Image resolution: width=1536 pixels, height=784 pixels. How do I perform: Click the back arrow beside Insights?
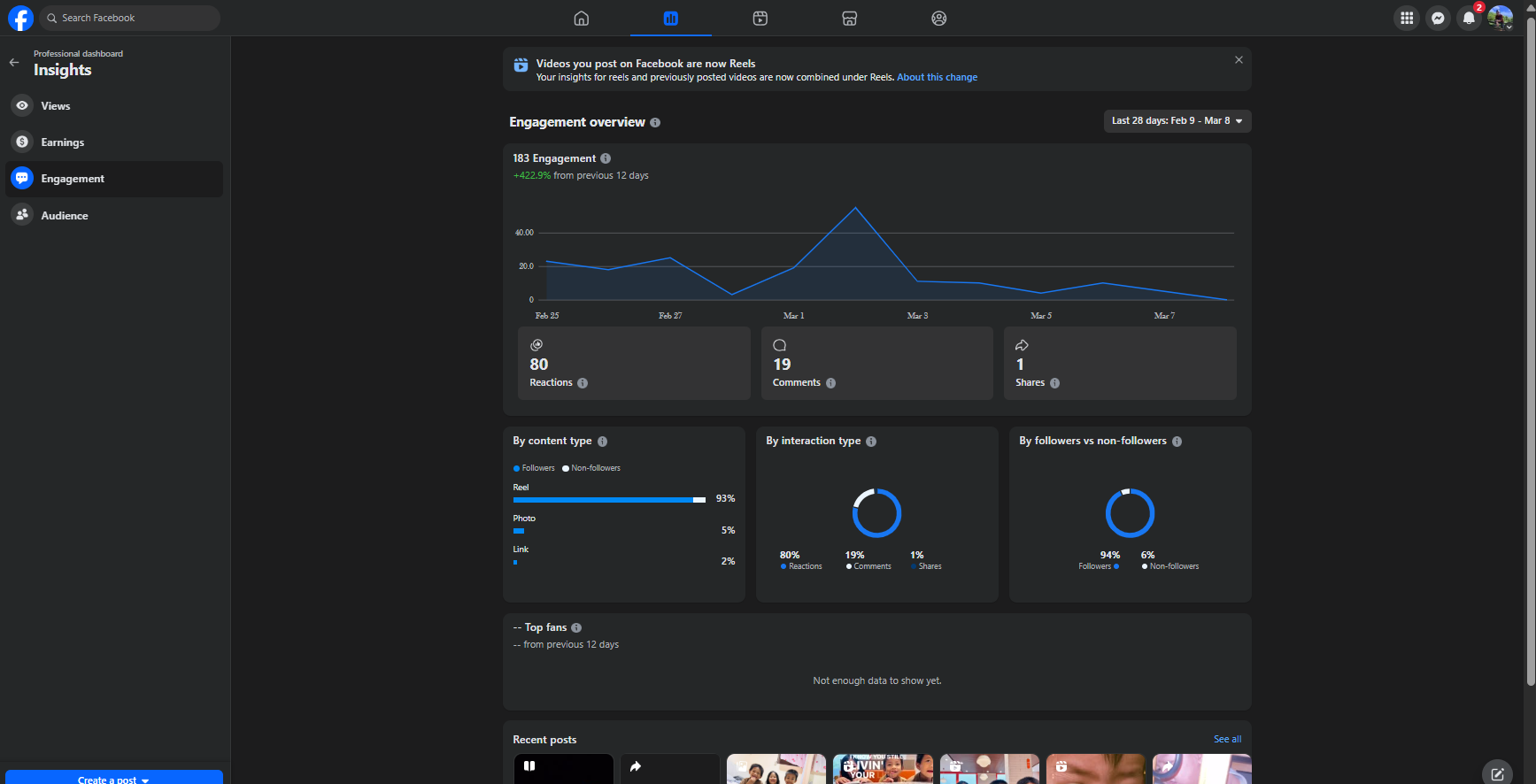(x=14, y=62)
